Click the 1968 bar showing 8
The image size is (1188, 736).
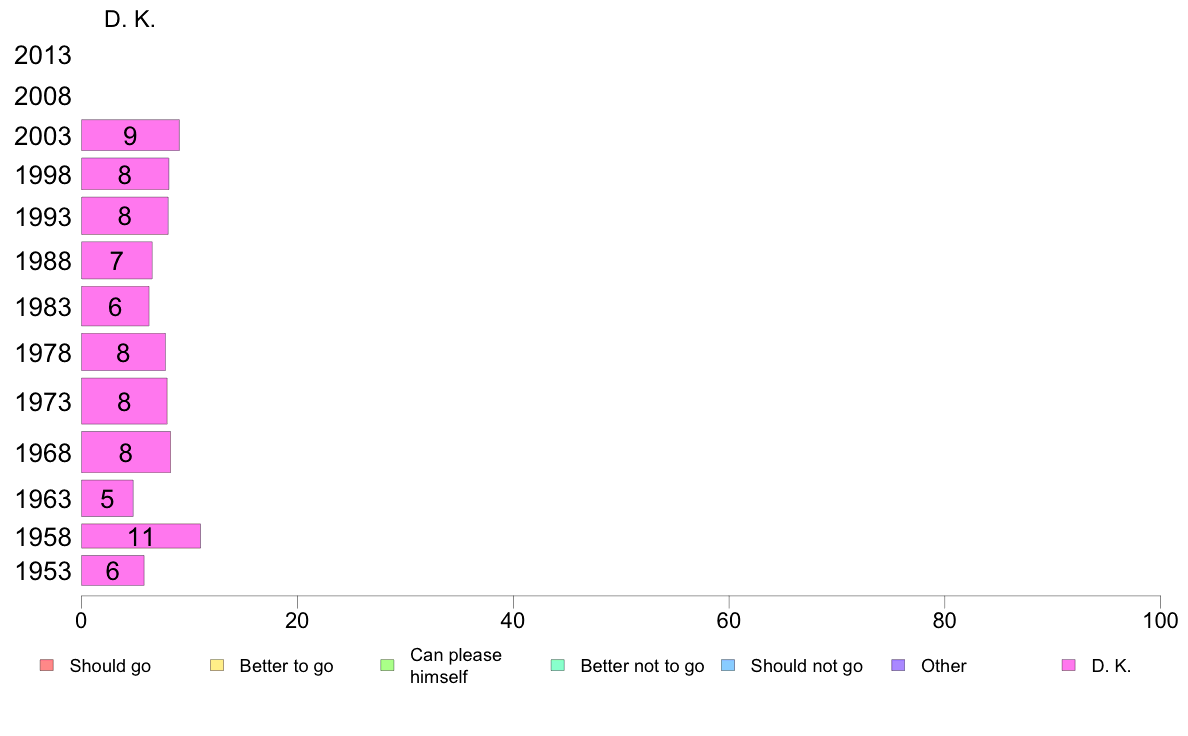coord(126,453)
